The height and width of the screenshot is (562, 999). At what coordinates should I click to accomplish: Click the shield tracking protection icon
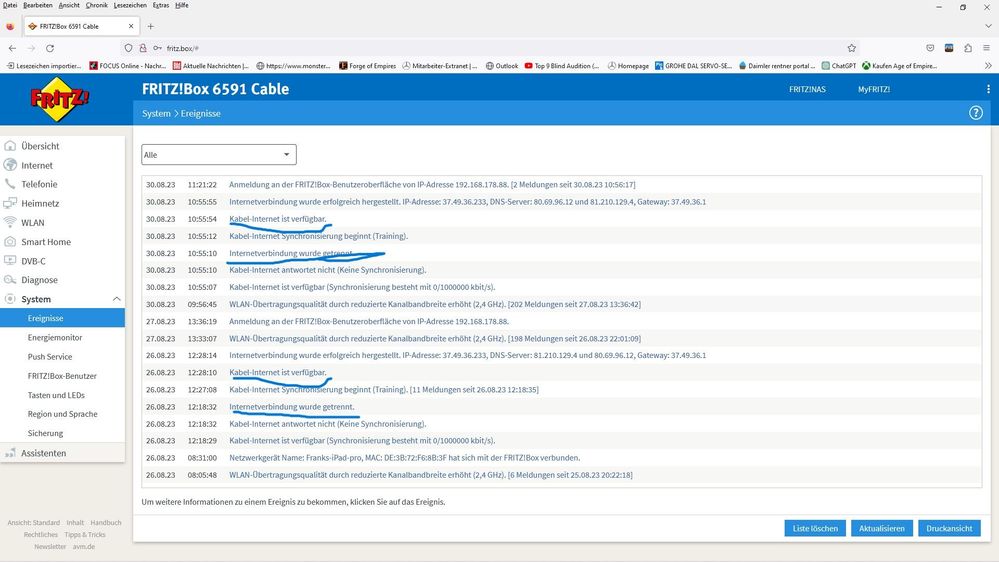[129, 48]
